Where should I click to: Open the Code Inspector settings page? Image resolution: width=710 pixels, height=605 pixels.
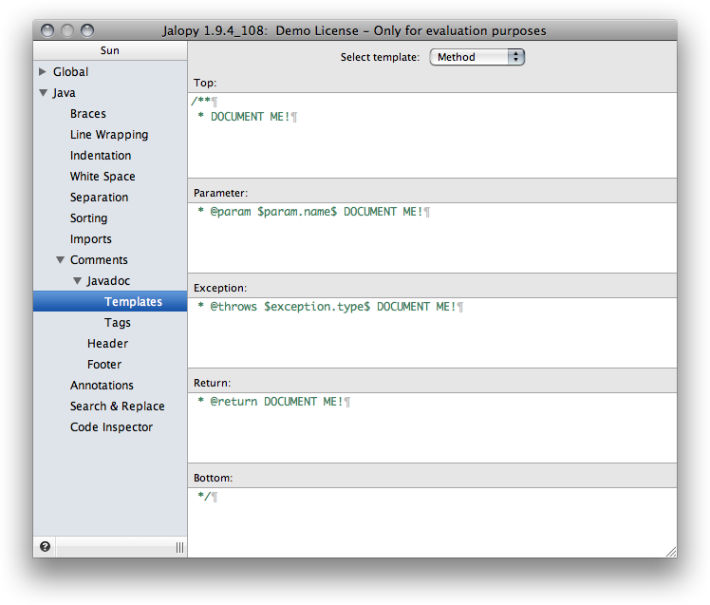111,427
